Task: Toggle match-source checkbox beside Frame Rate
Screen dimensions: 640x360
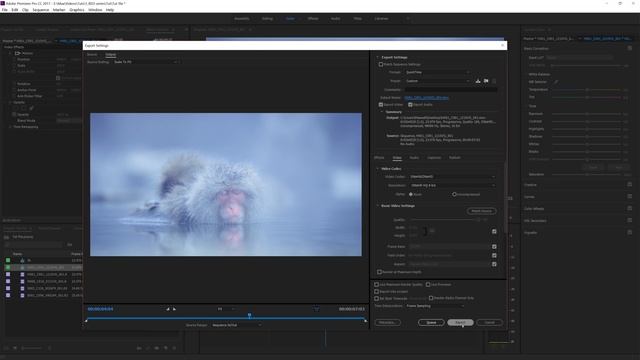Action: pyautogui.click(x=494, y=247)
